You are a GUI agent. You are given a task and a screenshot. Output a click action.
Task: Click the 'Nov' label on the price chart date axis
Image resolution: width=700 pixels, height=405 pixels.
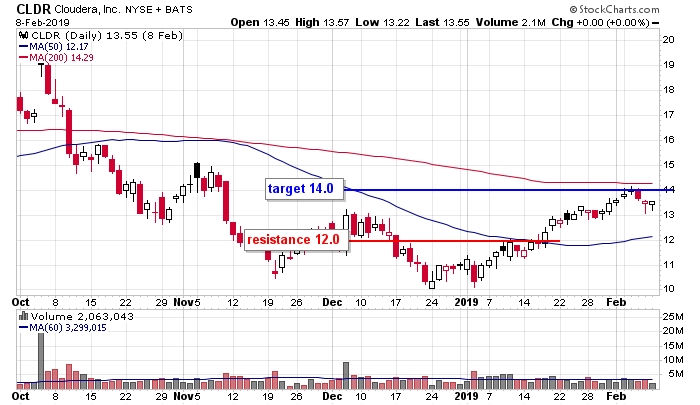pyautogui.click(x=183, y=302)
